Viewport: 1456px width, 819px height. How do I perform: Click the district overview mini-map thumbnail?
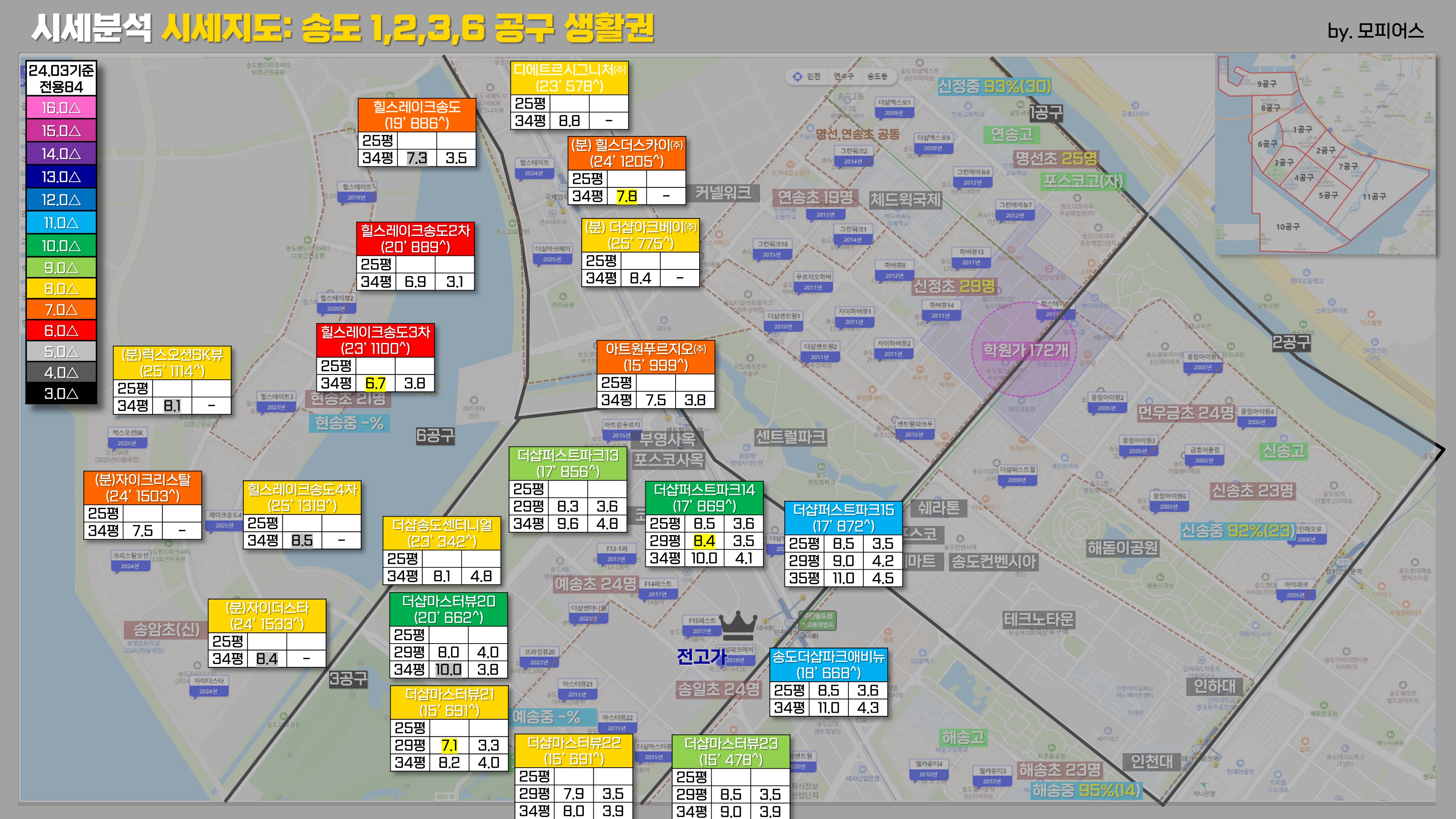coord(1325,154)
